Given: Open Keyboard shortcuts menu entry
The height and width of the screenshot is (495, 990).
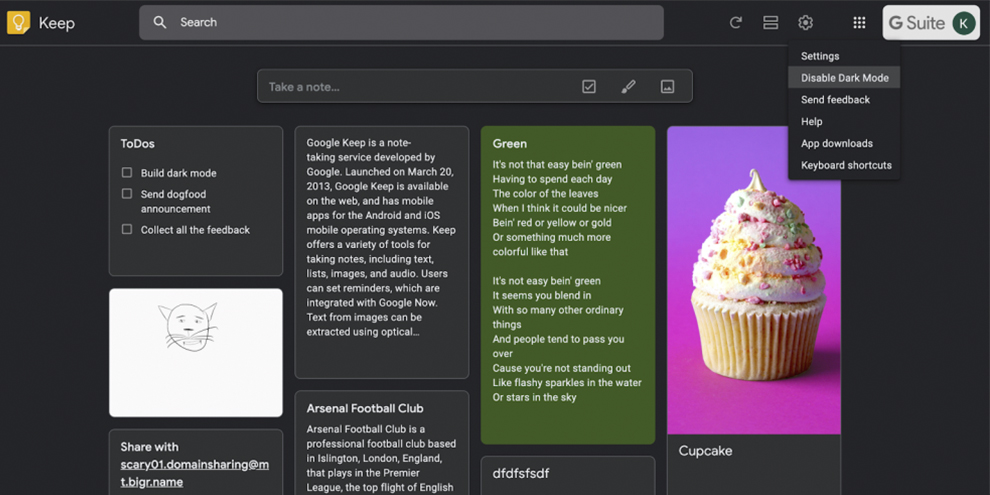Looking at the screenshot, I should tap(844, 165).
